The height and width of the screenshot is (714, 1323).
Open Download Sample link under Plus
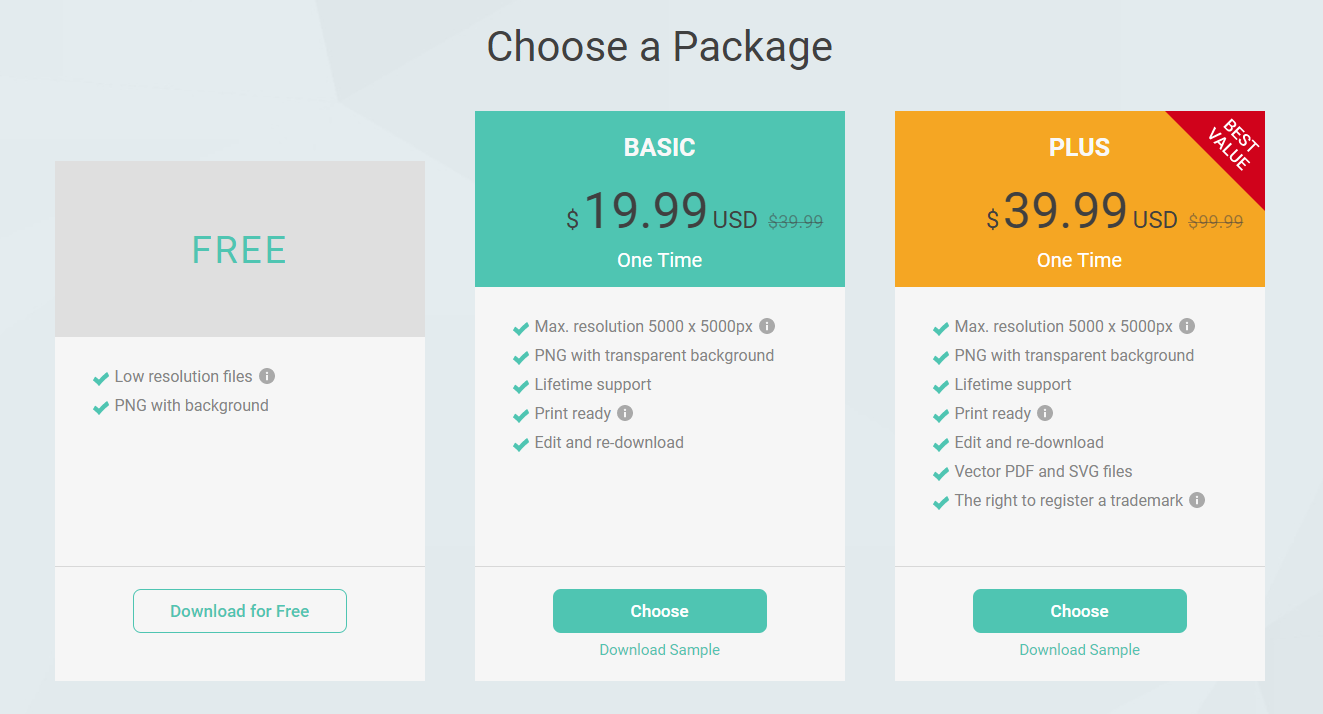coord(1080,650)
